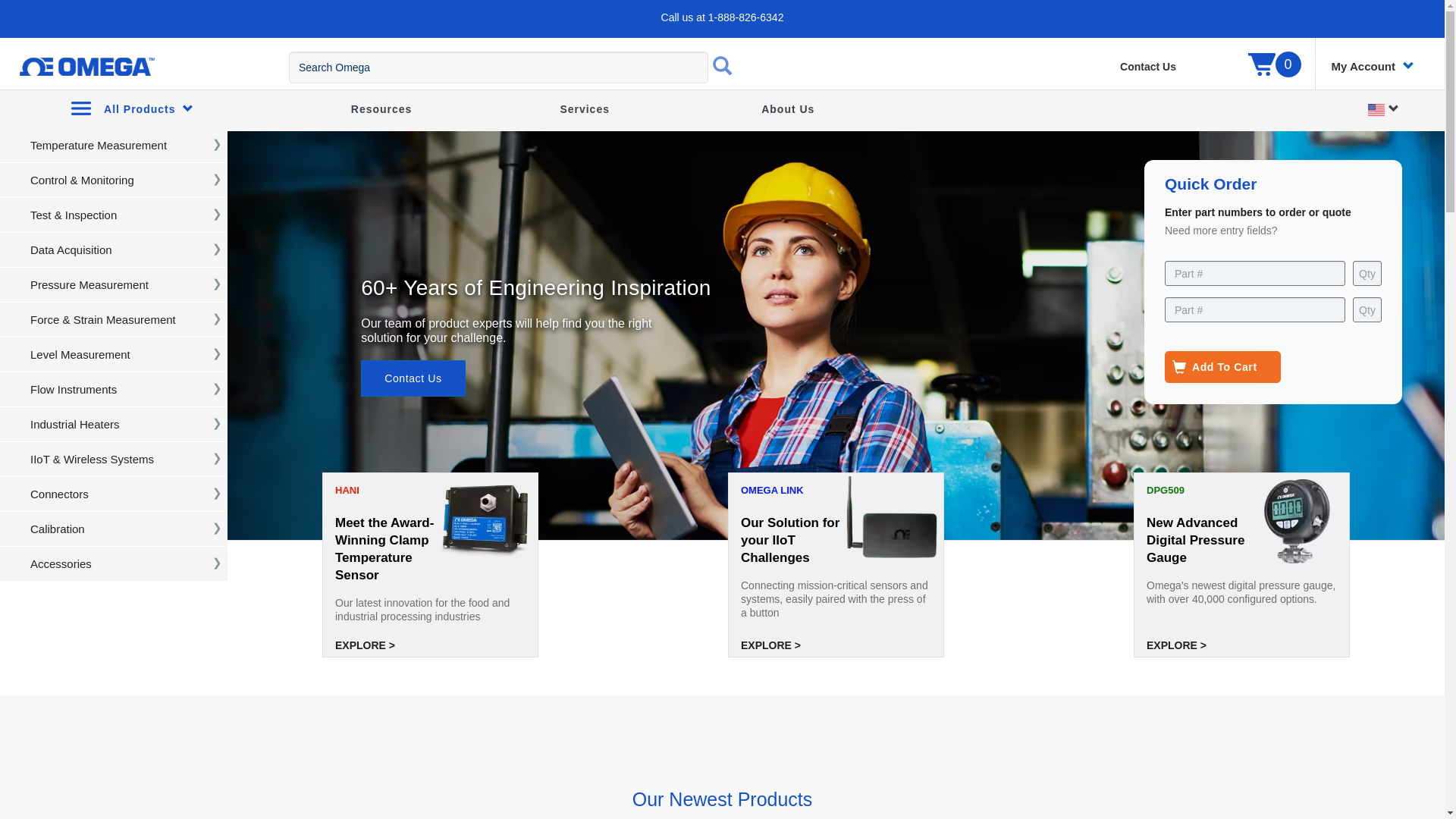
Task: Click the Omega logo
Action: [x=87, y=67]
